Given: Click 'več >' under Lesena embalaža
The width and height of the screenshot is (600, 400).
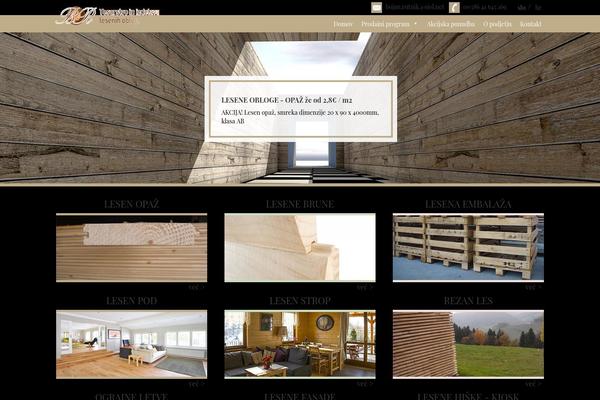Looking at the screenshot, I should [533, 287].
